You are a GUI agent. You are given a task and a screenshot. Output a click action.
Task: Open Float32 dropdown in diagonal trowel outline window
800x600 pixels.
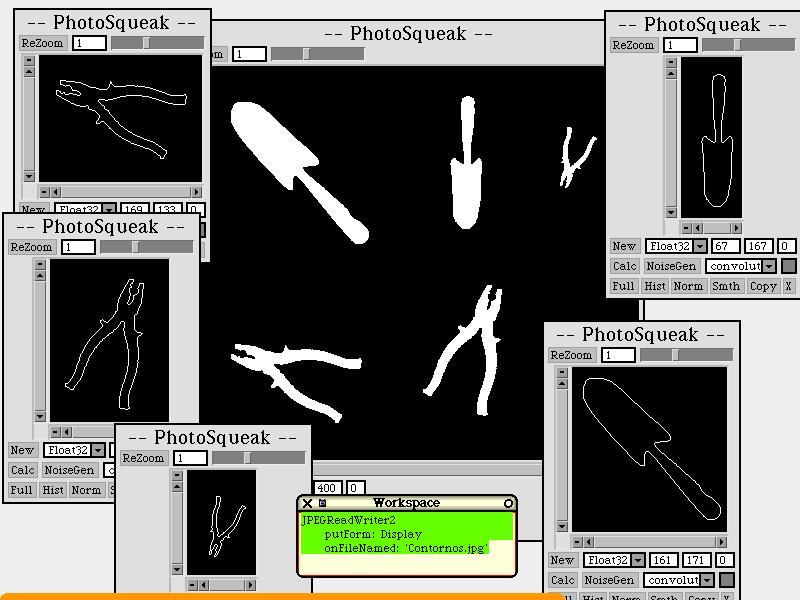coord(638,560)
